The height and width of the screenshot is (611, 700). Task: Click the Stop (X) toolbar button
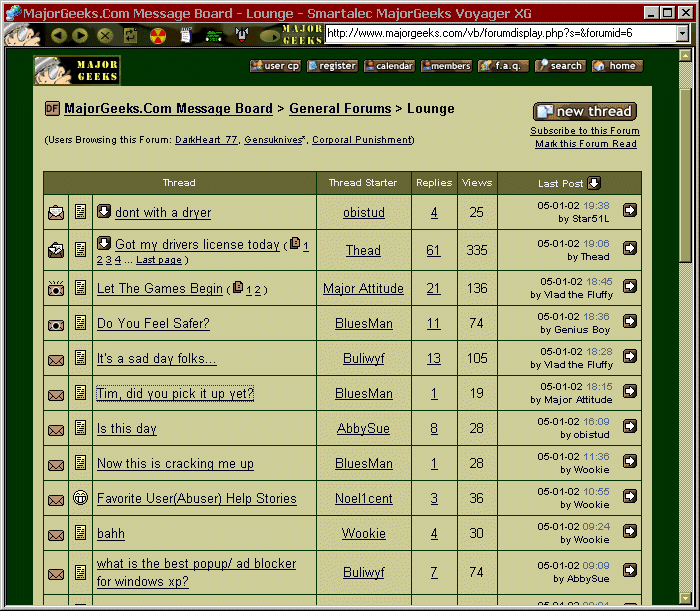tap(105, 35)
